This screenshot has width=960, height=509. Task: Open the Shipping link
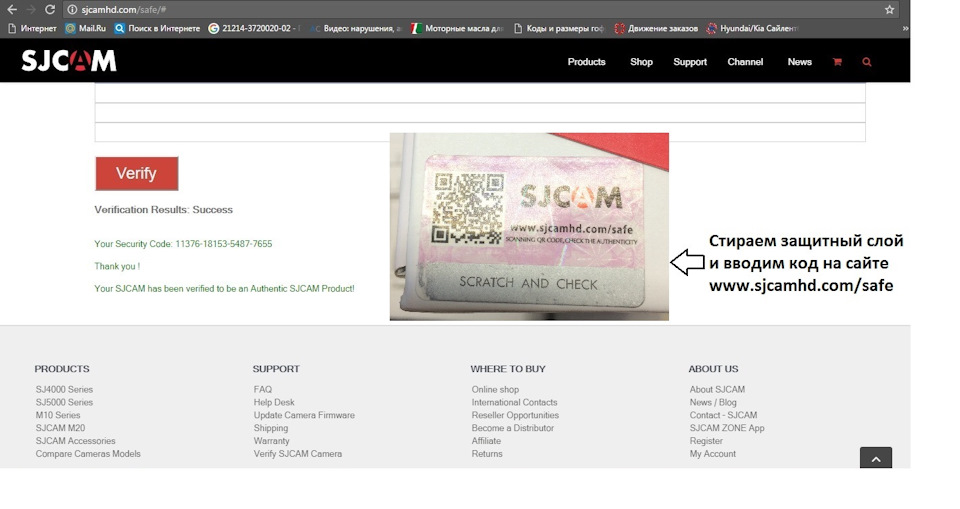coord(271,428)
